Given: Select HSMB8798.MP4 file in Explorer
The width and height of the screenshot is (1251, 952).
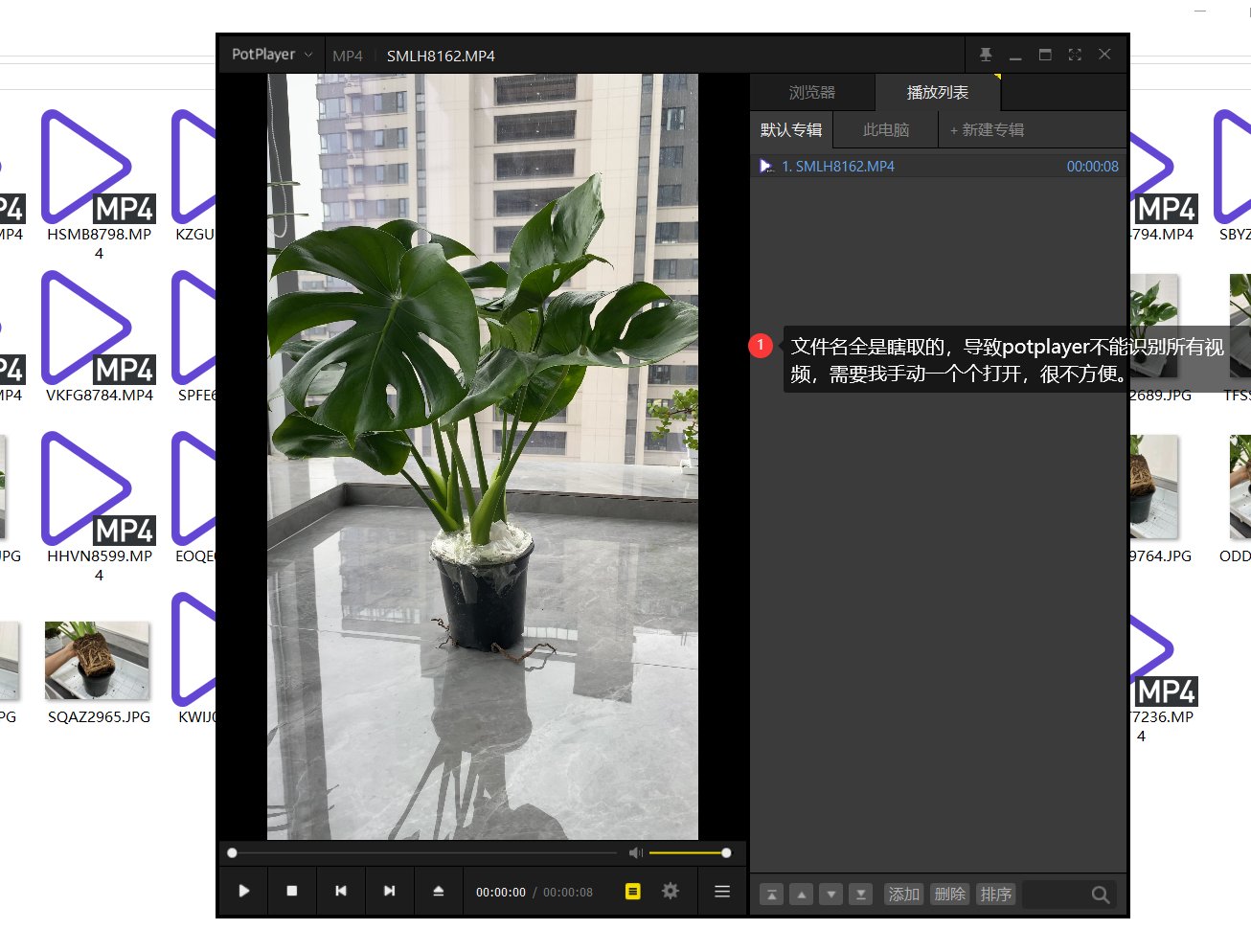Looking at the screenshot, I should coord(99,185).
